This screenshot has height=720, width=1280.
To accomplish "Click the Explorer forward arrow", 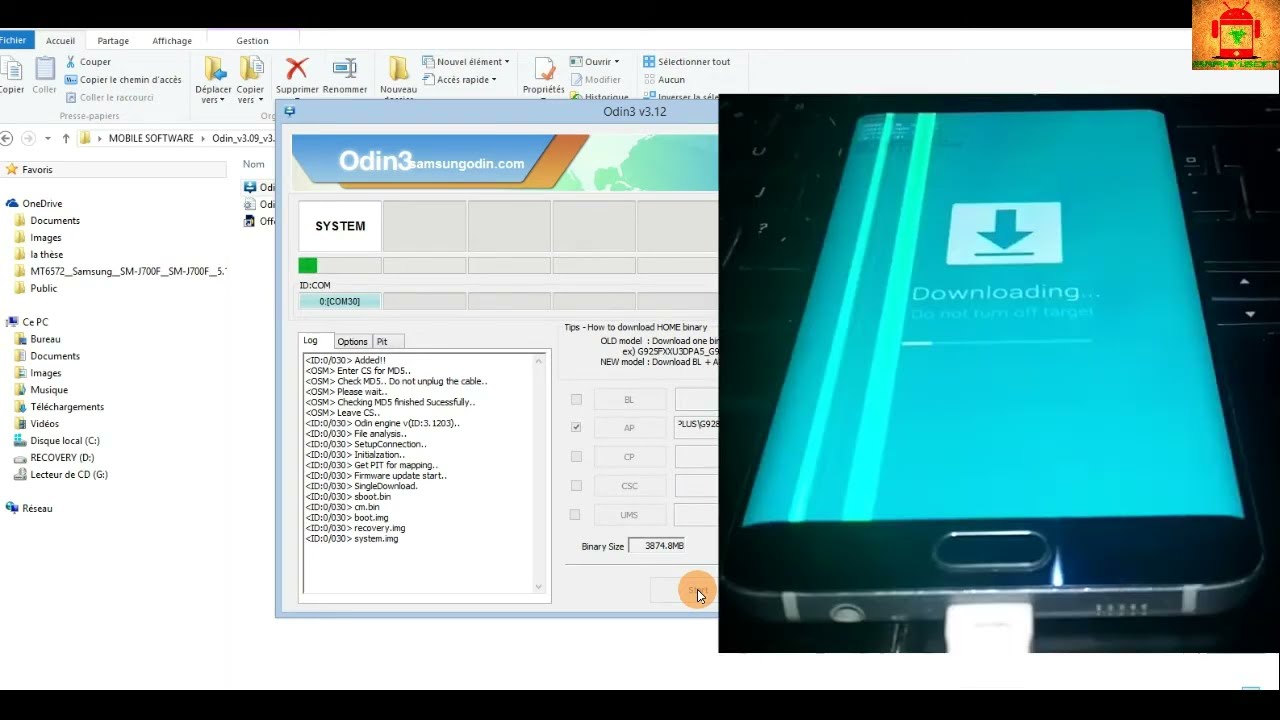I will pyautogui.click(x=28, y=139).
